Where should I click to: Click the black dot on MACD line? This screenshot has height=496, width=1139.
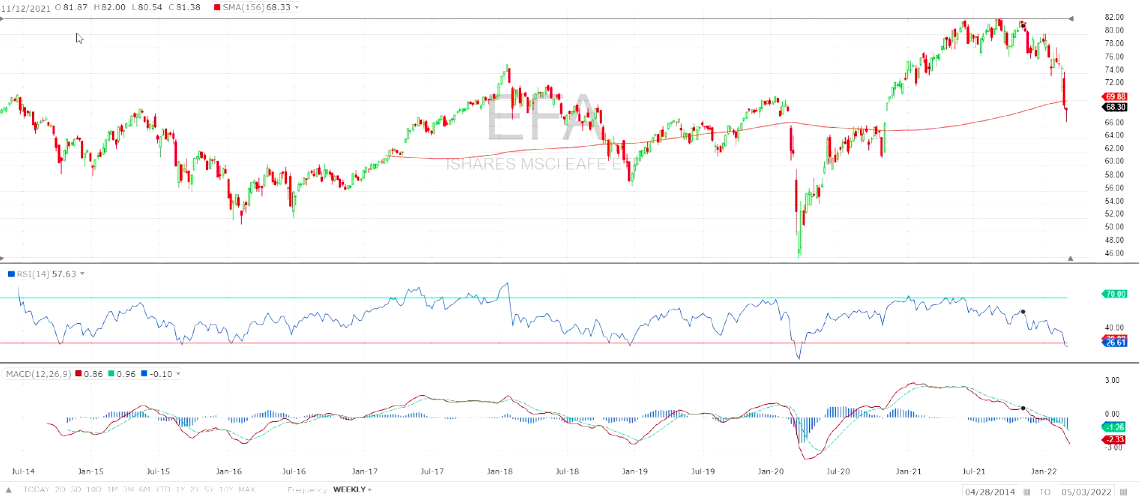1023,407
